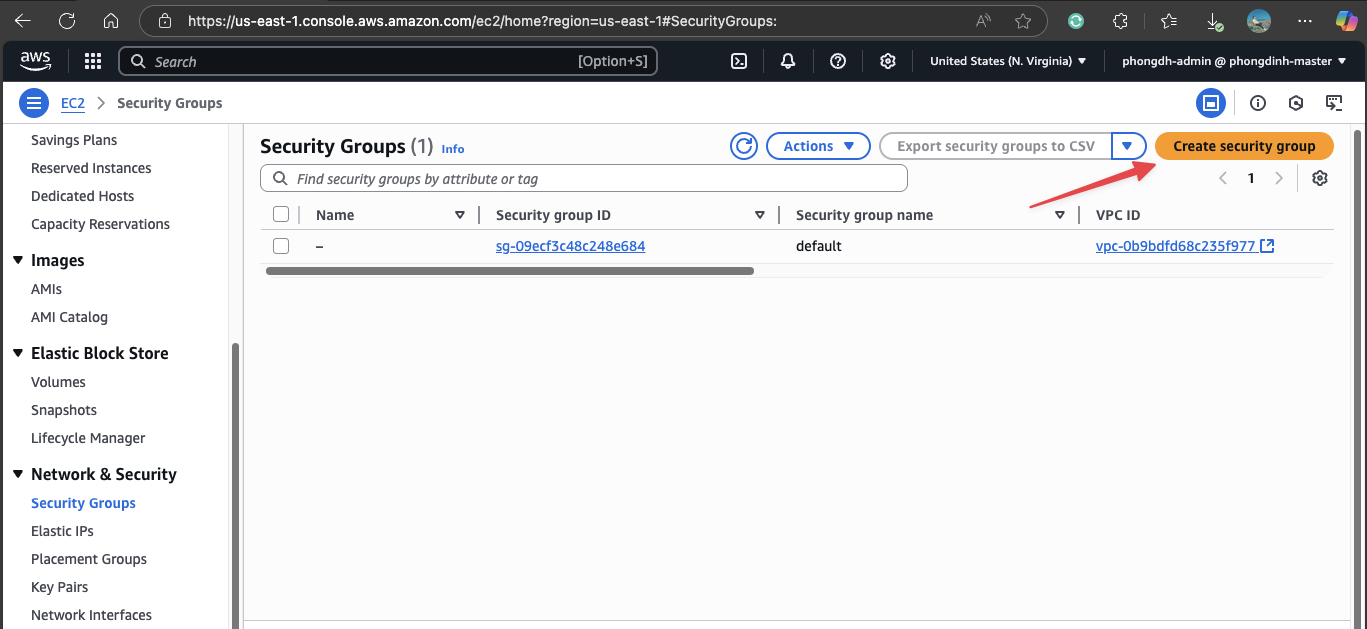
Task: Go to next page arrow in pagination
Action: [x=1279, y=178]
